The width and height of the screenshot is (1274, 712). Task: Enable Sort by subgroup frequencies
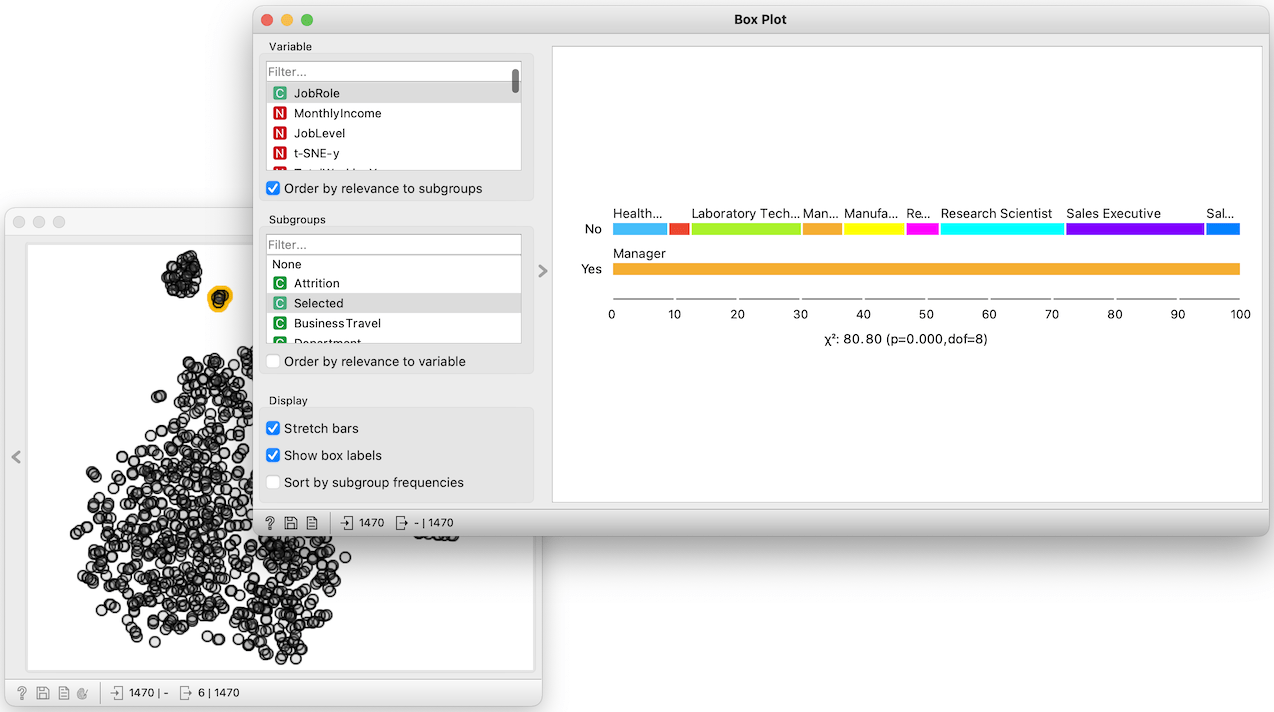tap(273, 482)
